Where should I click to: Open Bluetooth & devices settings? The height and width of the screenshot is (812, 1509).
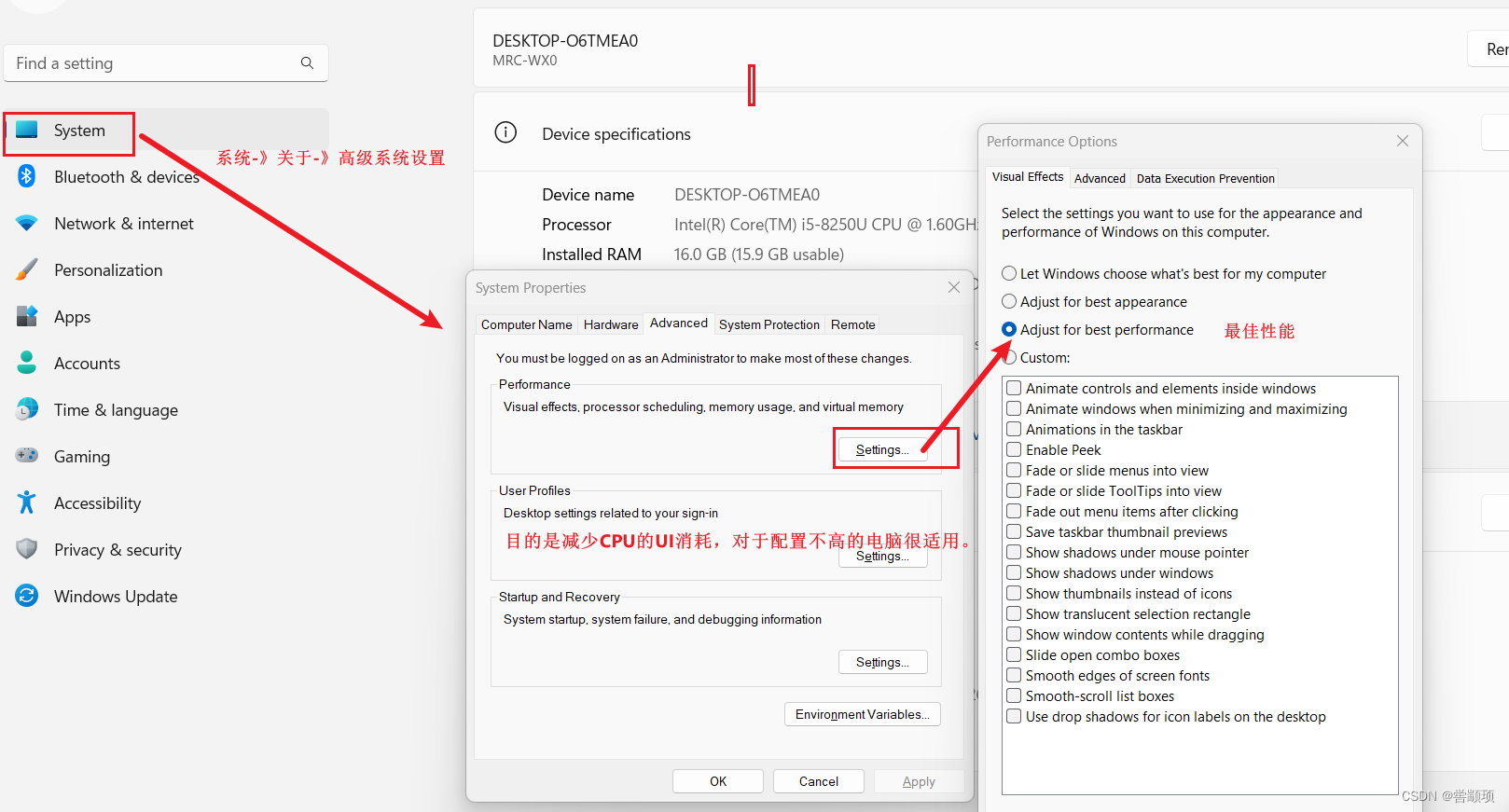point(166,176)
